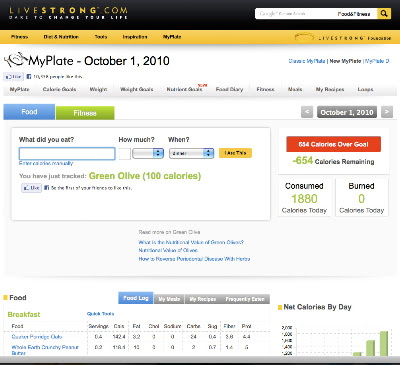This screenshot has height=365, width=400.
Task: Click the Net Calories By Day heading
Action: (x=317, y=307)
